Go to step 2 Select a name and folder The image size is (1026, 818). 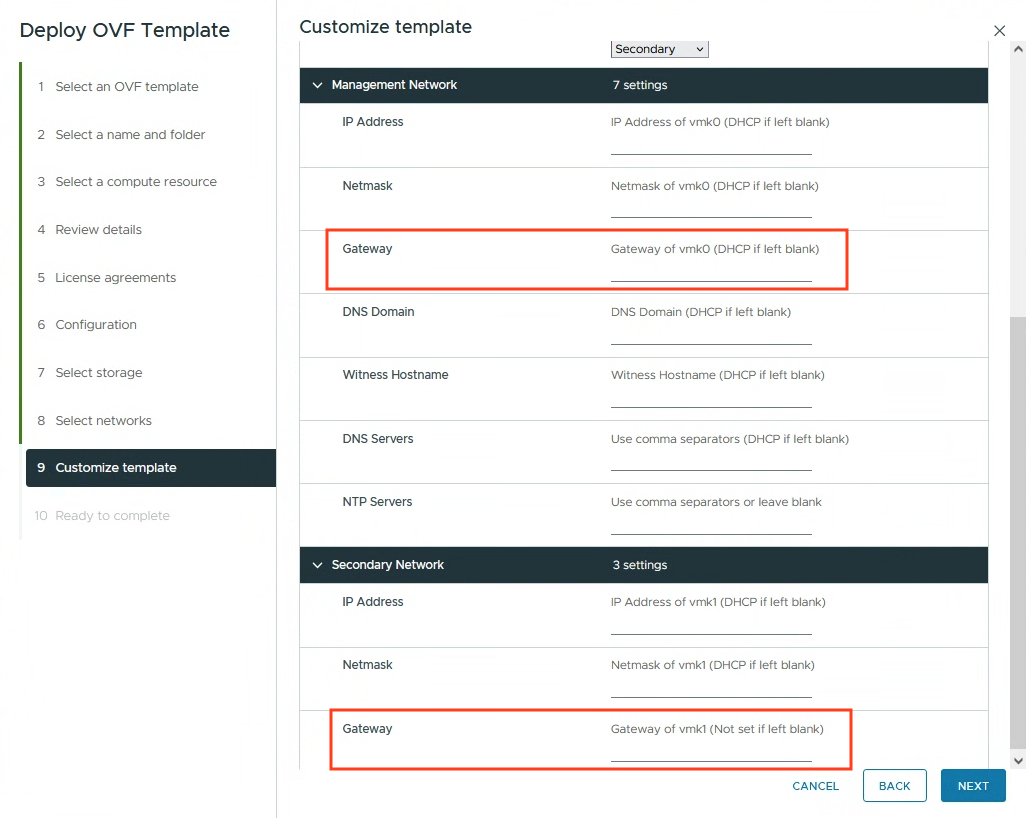(130, 135)
